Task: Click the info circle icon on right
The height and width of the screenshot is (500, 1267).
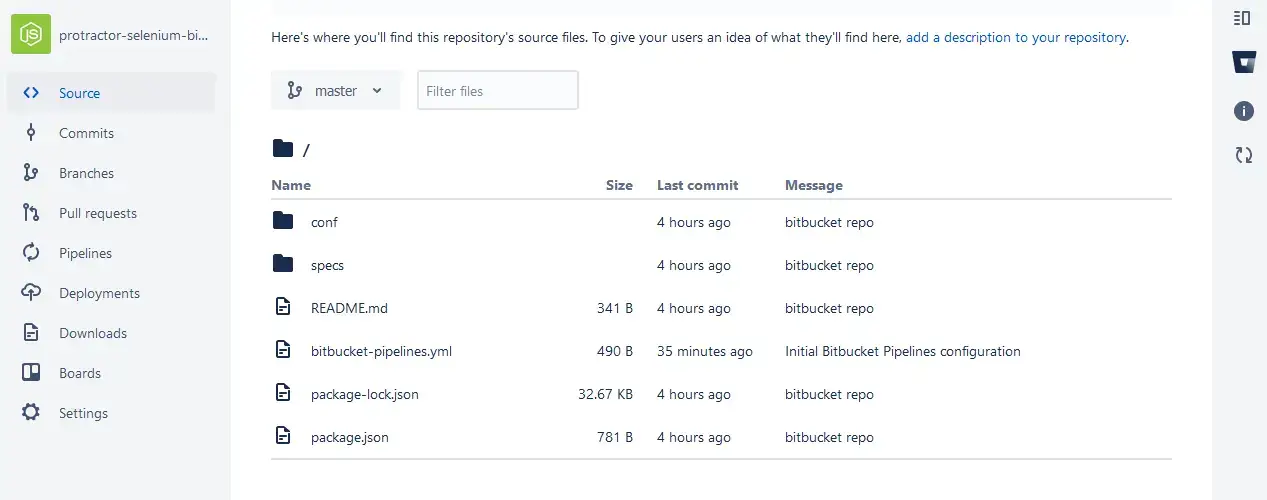Action: click(1244, 111)
